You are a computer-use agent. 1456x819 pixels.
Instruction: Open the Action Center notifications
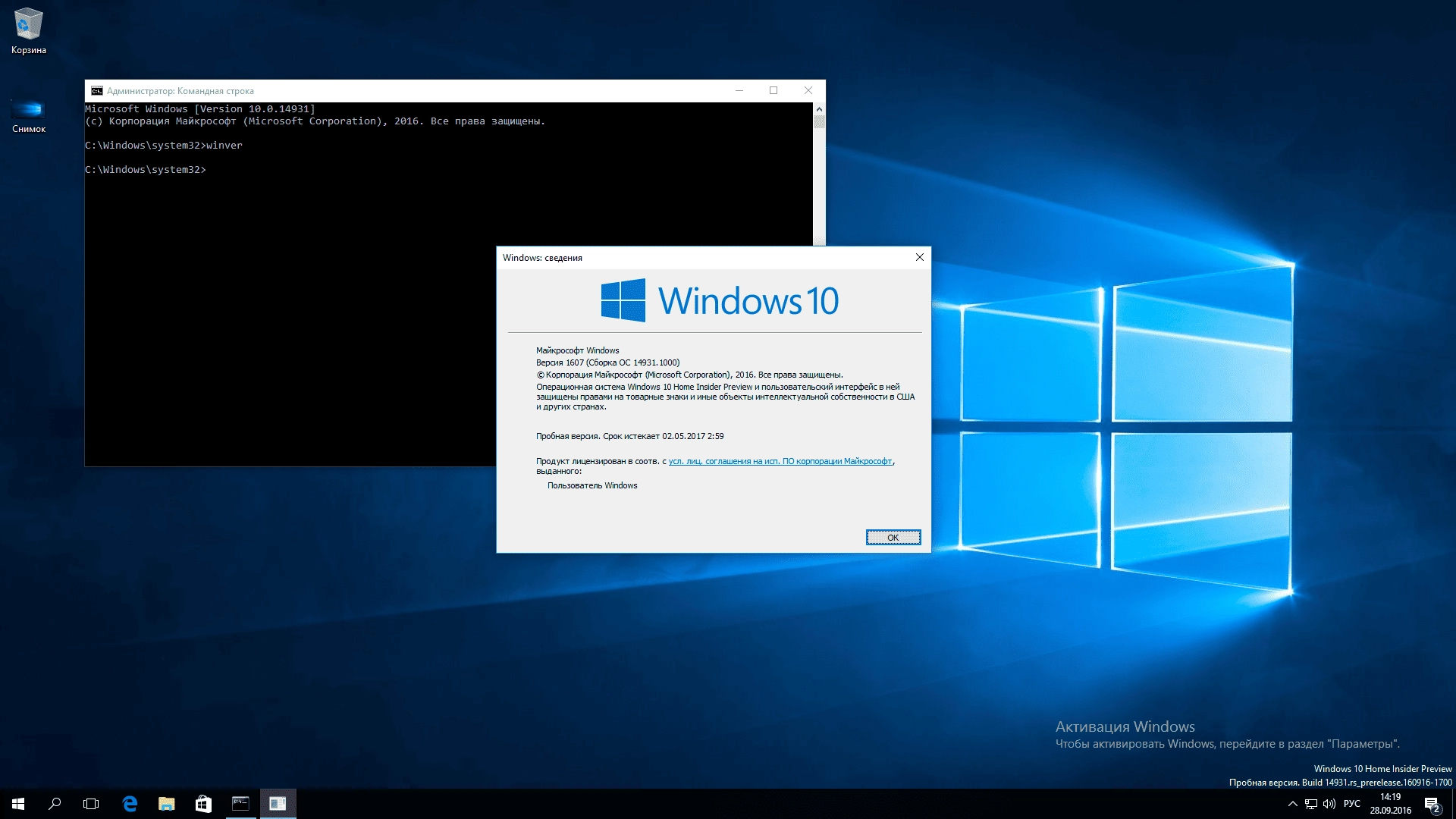point(1432,804)
